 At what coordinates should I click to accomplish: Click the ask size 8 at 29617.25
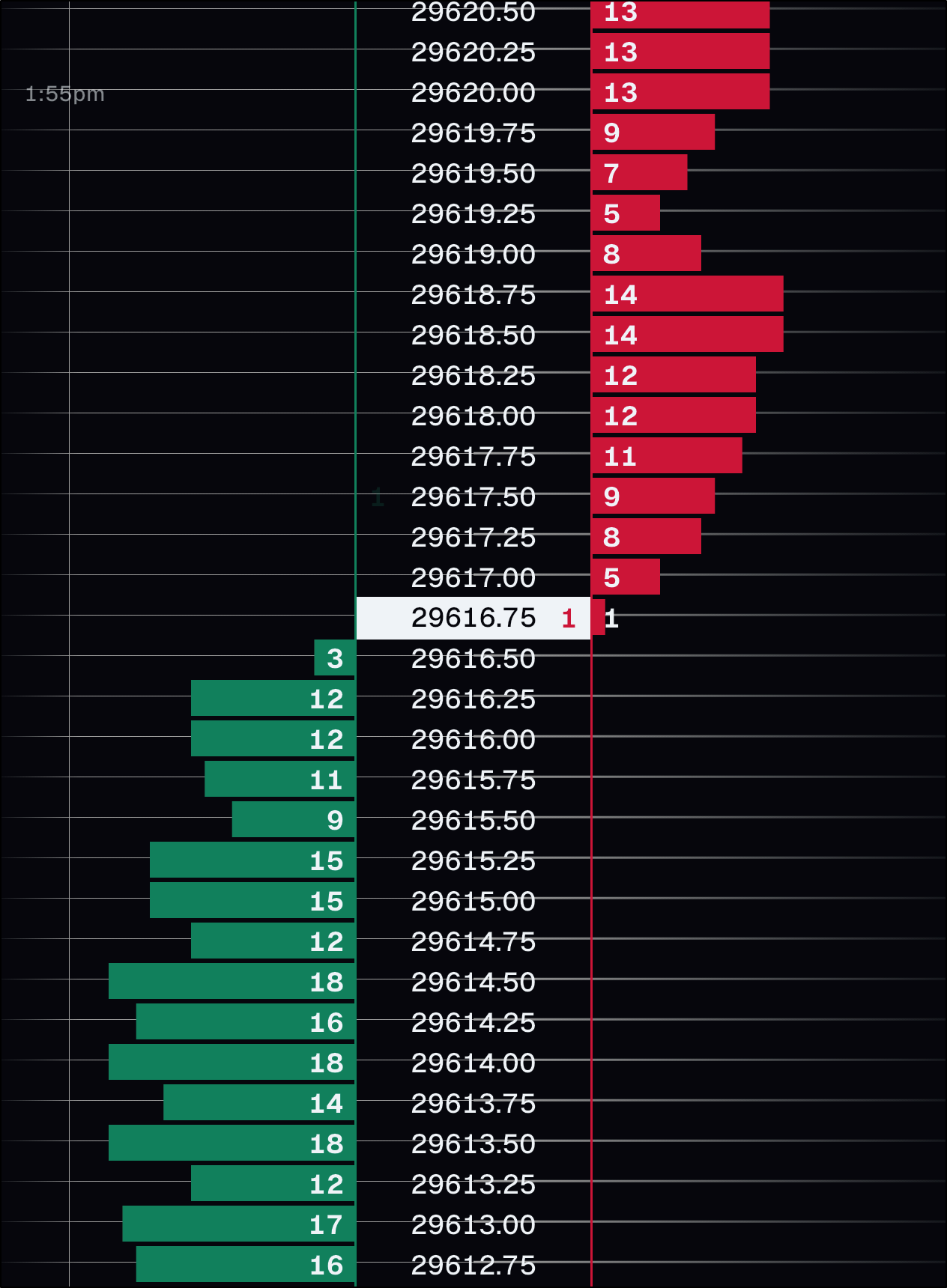tap(611, 537)
